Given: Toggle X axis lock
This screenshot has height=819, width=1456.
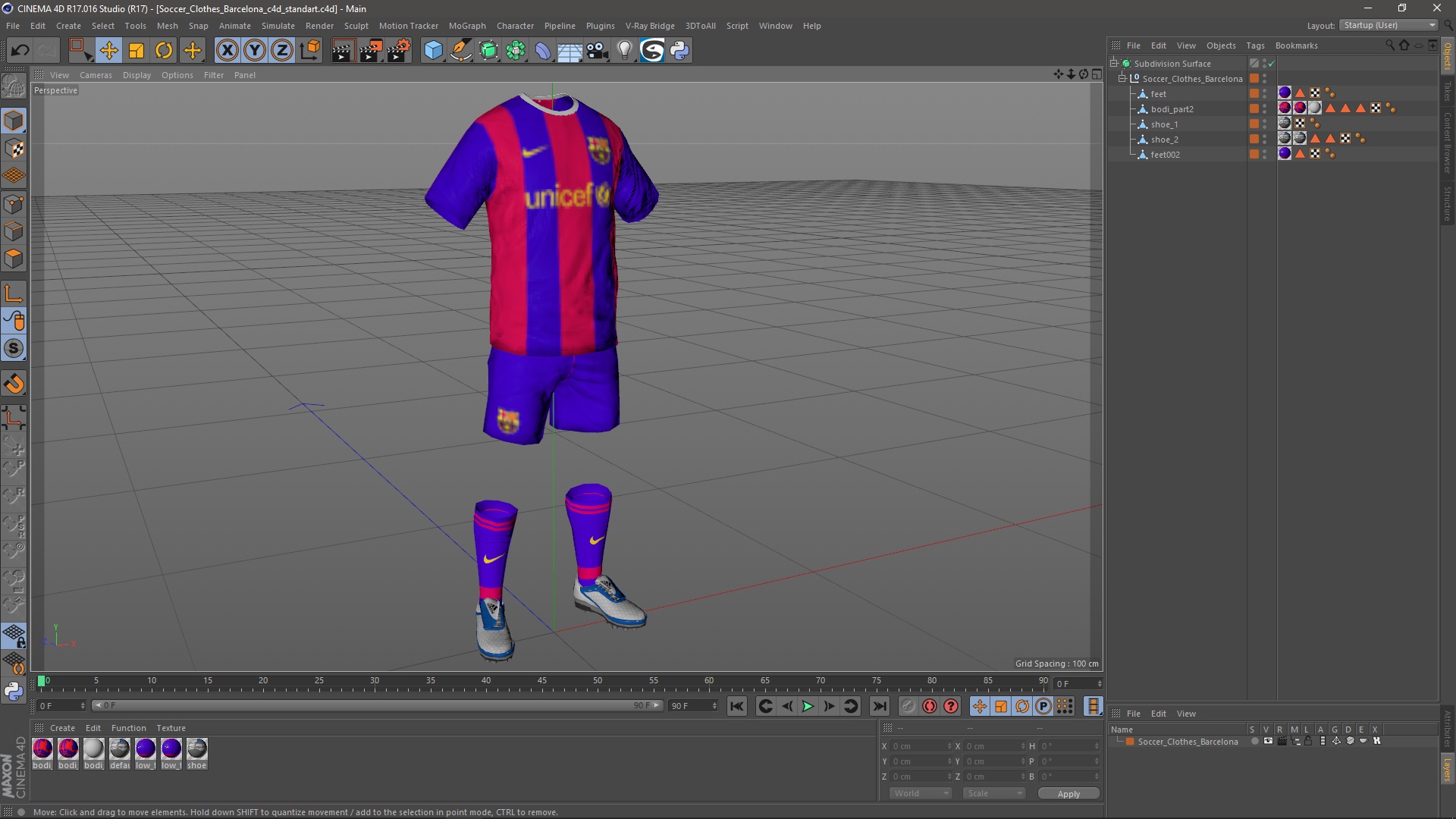Looking at the screenshot, I should pos(227,51).
